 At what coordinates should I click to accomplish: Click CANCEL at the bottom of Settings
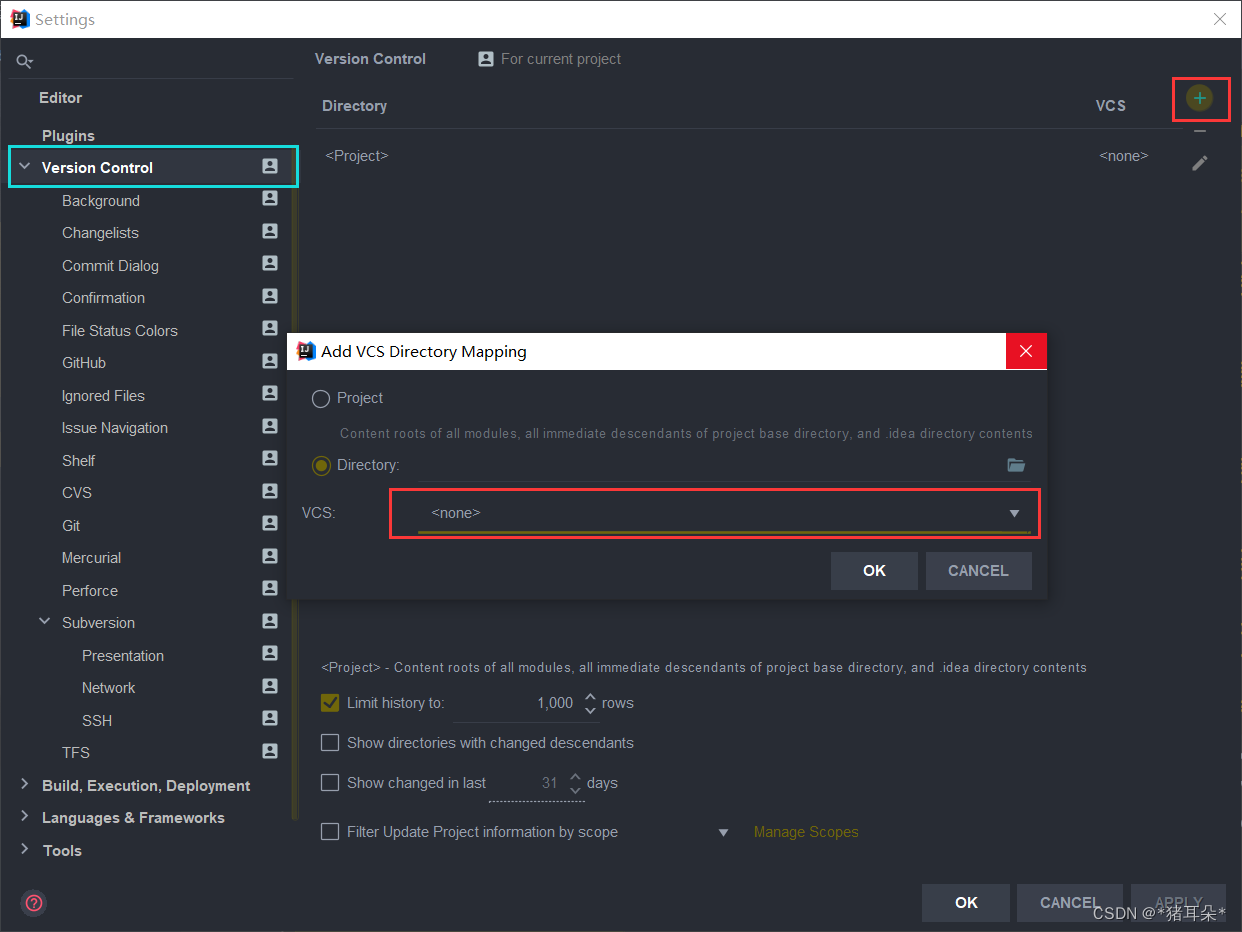pos(1069,903)
